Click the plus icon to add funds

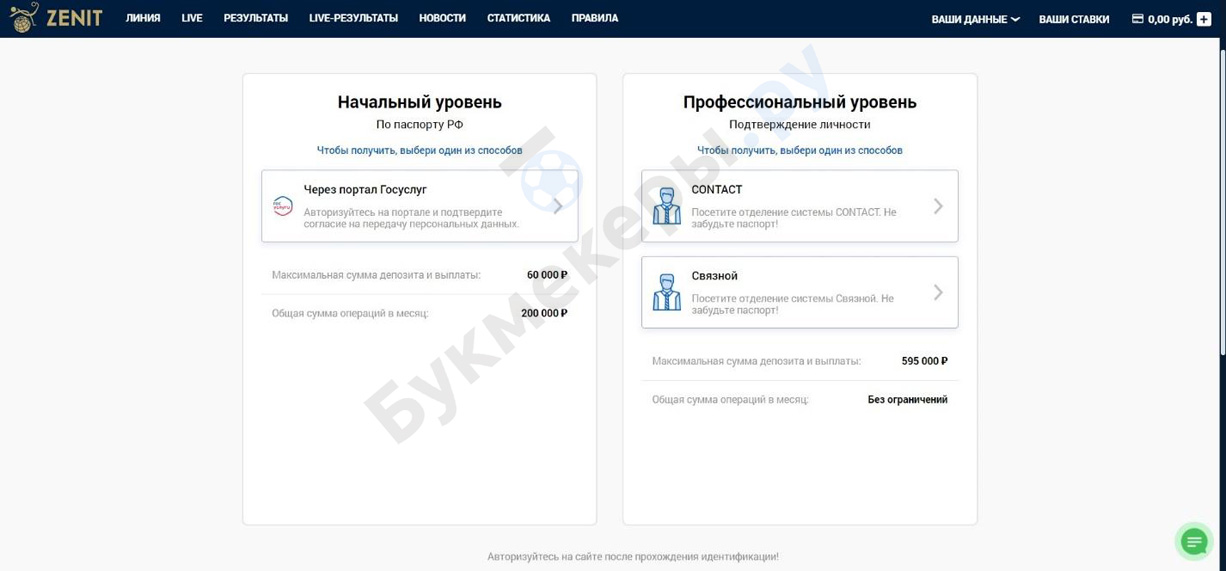coord(1204,19)
